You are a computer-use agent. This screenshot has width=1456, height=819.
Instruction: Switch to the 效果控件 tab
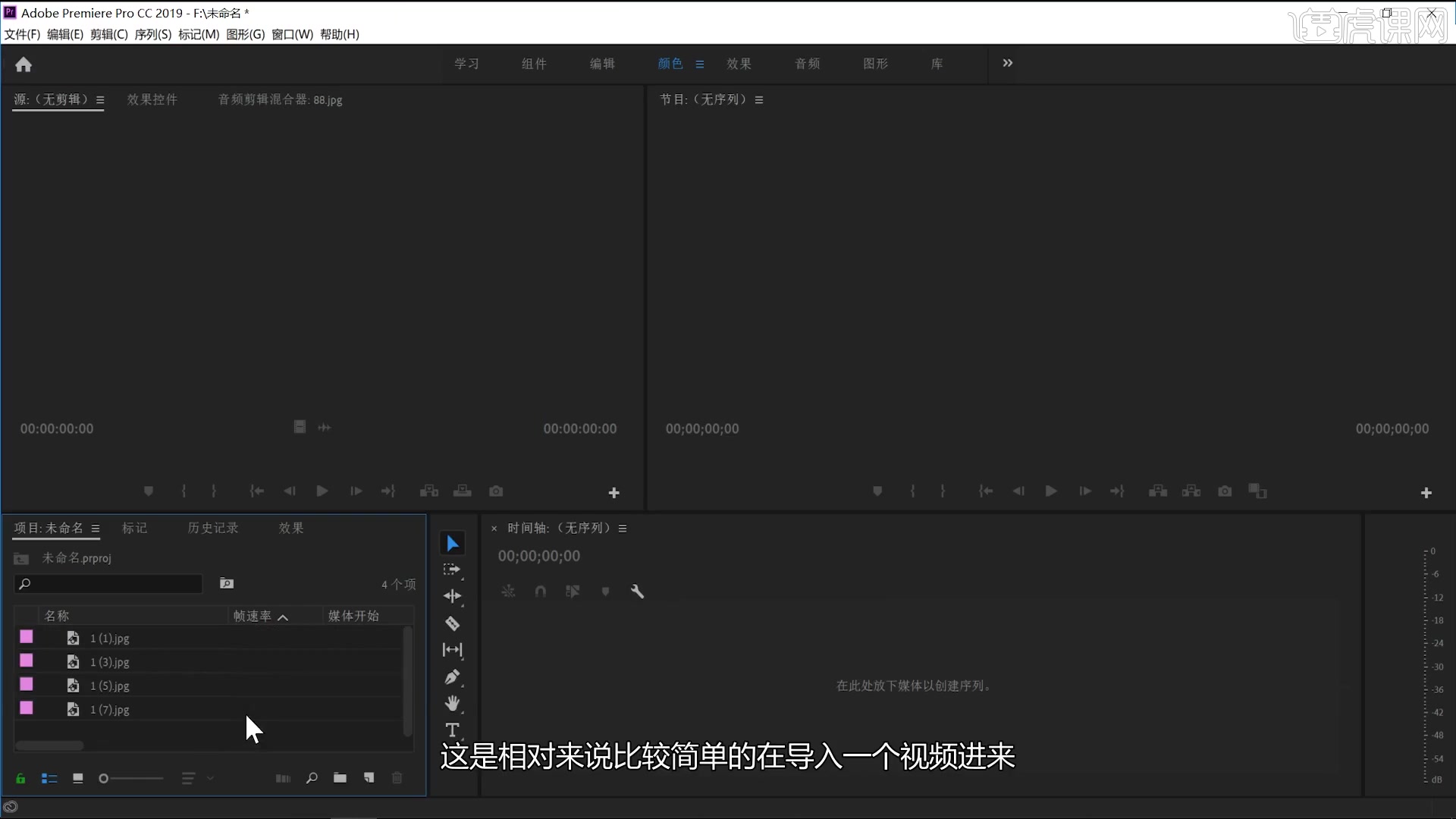(152, 99)
